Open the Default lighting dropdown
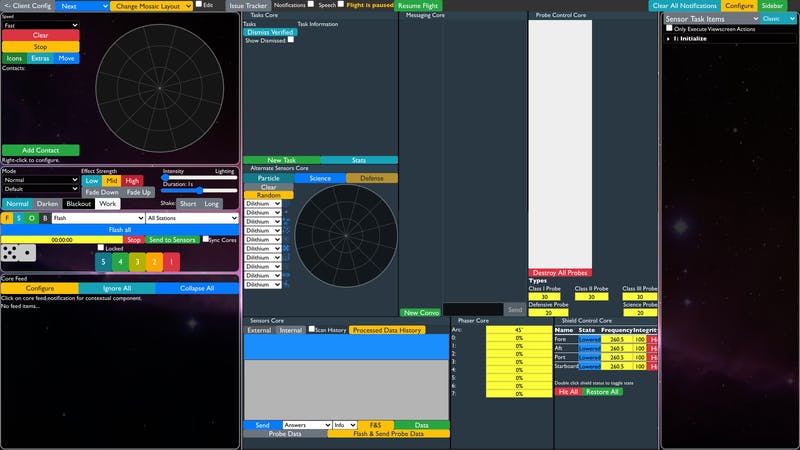 pyautogui.click(x=40, y=189)
